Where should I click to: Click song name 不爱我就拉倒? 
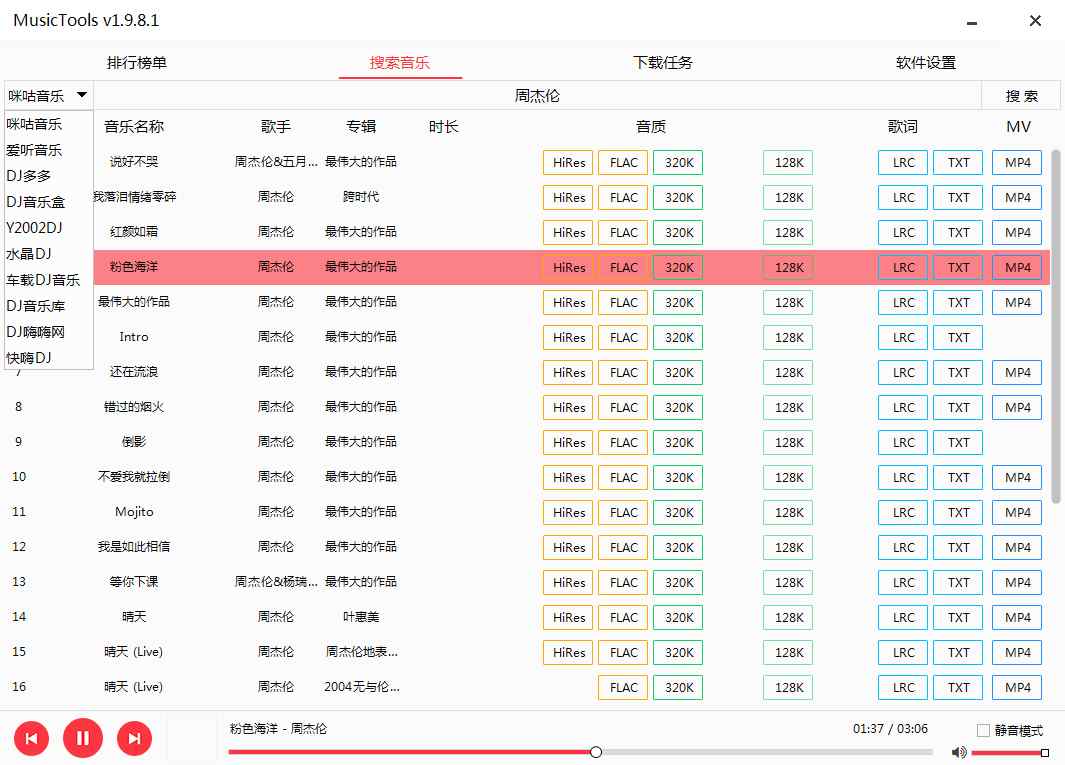point(134,476)
